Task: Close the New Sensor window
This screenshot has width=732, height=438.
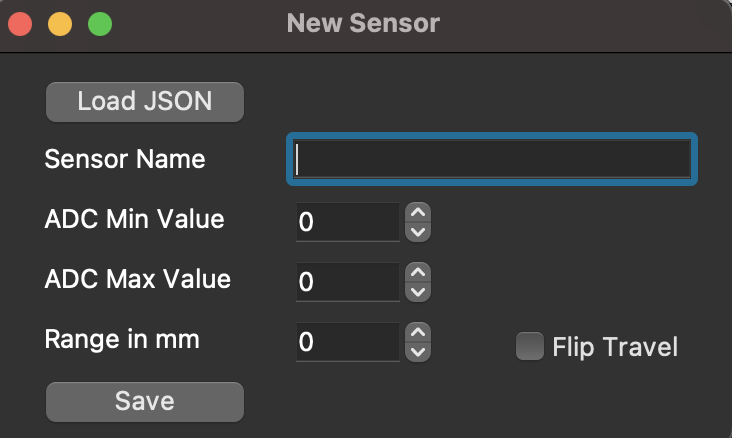Action: pyautogui.click(x=20, y=23)
